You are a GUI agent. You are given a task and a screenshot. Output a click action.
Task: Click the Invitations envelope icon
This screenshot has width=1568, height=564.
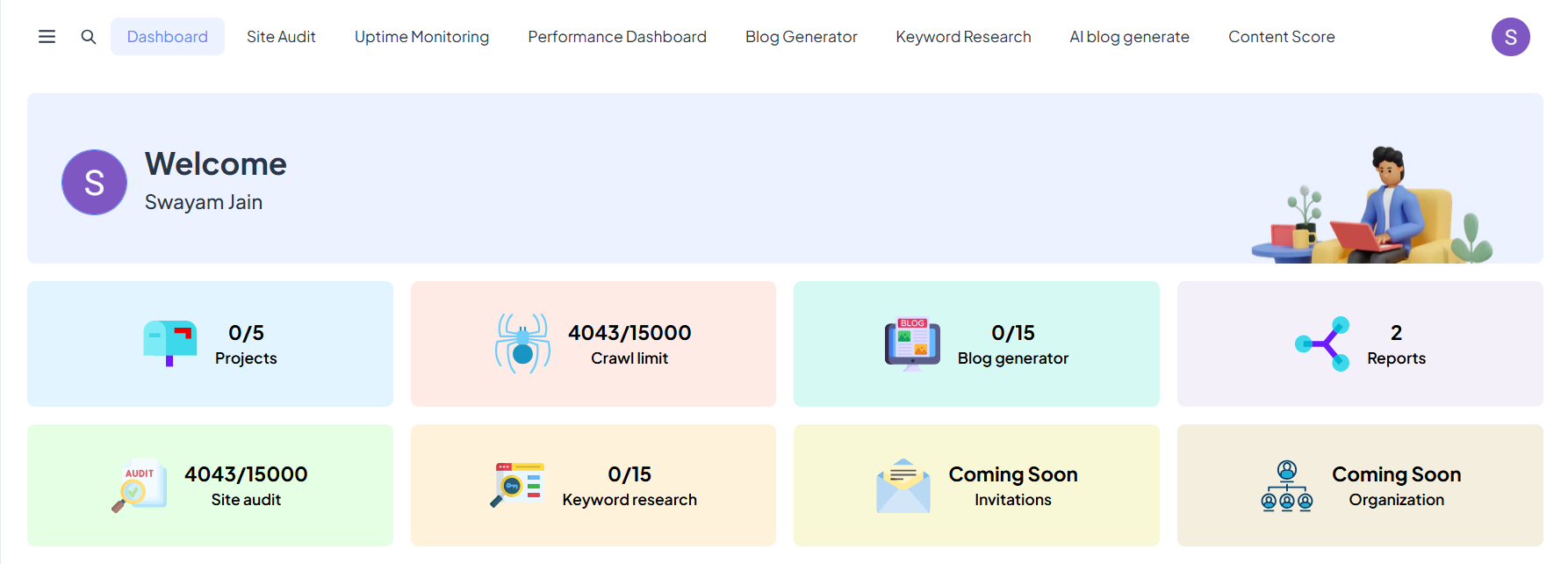[x=903, y=486]
